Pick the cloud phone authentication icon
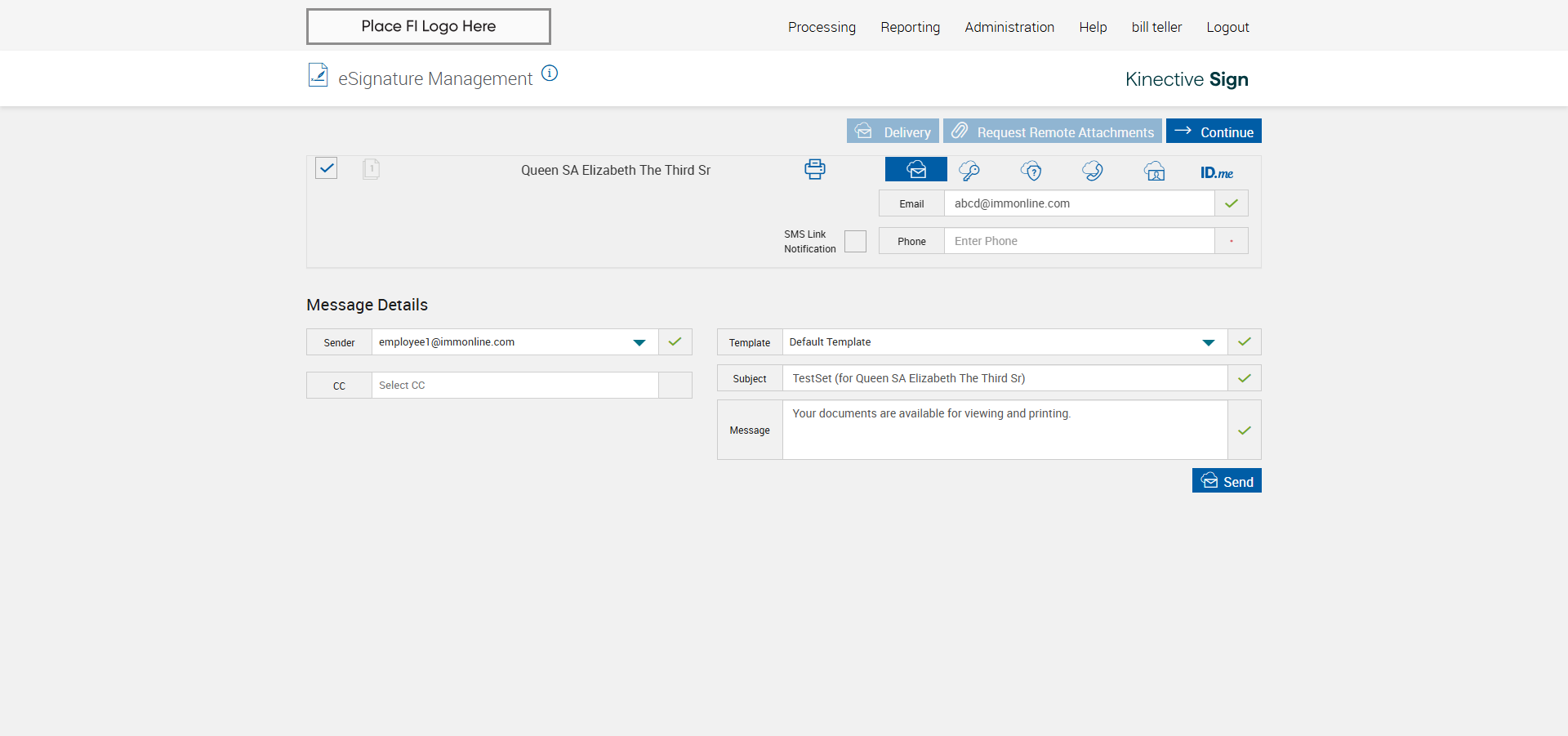1568x736 pixels. 1093,171
